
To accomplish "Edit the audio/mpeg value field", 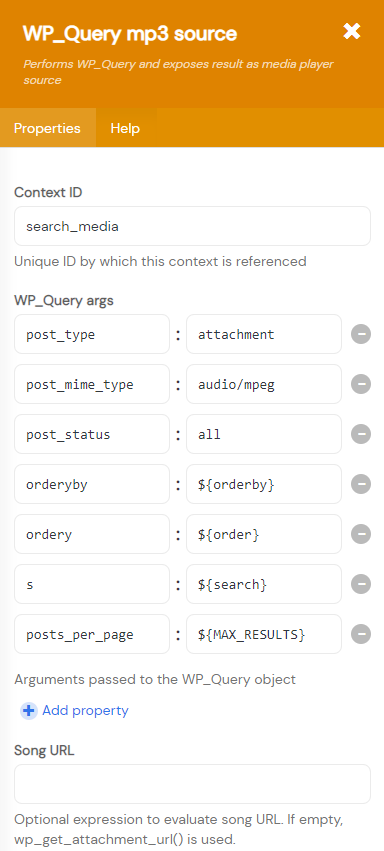I will click(x=264, y=384).
